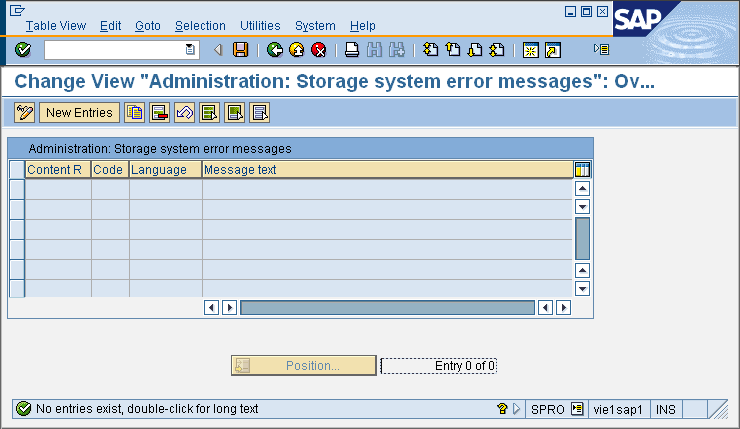Click the horizontal scrollbar of the table
The width and height of the screenshot is (740, 429).
pos(387,307)
